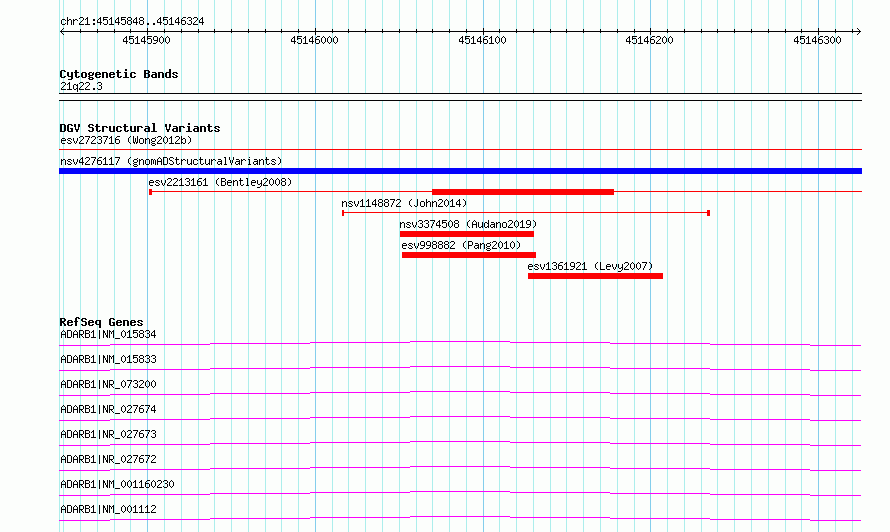890x532 pixels.
Task: Click ruler position 45146200
Action: click(649, 40)
